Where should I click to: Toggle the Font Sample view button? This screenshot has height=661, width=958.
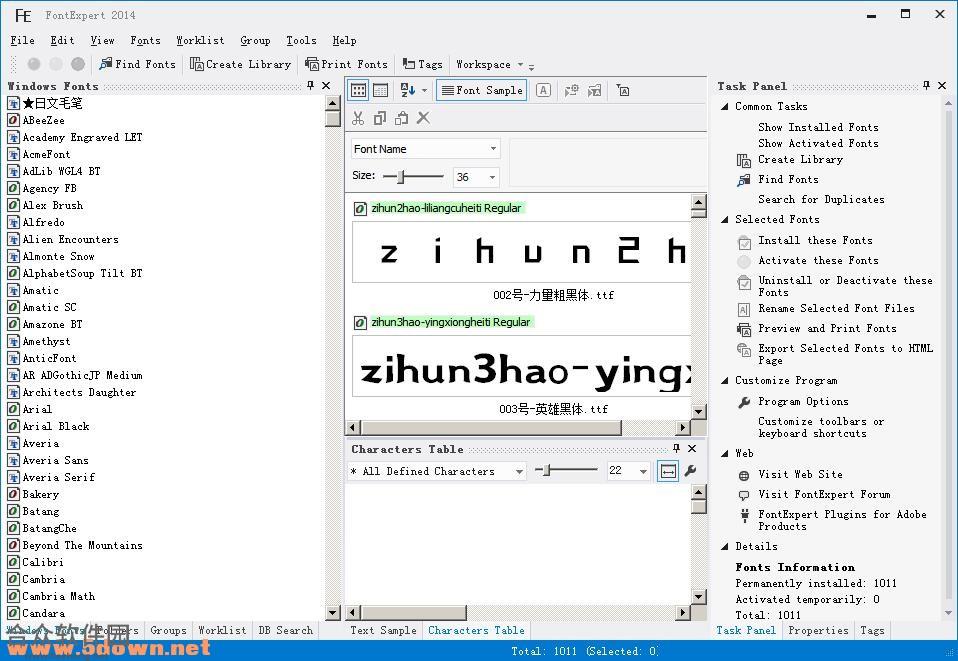[482, 90]
